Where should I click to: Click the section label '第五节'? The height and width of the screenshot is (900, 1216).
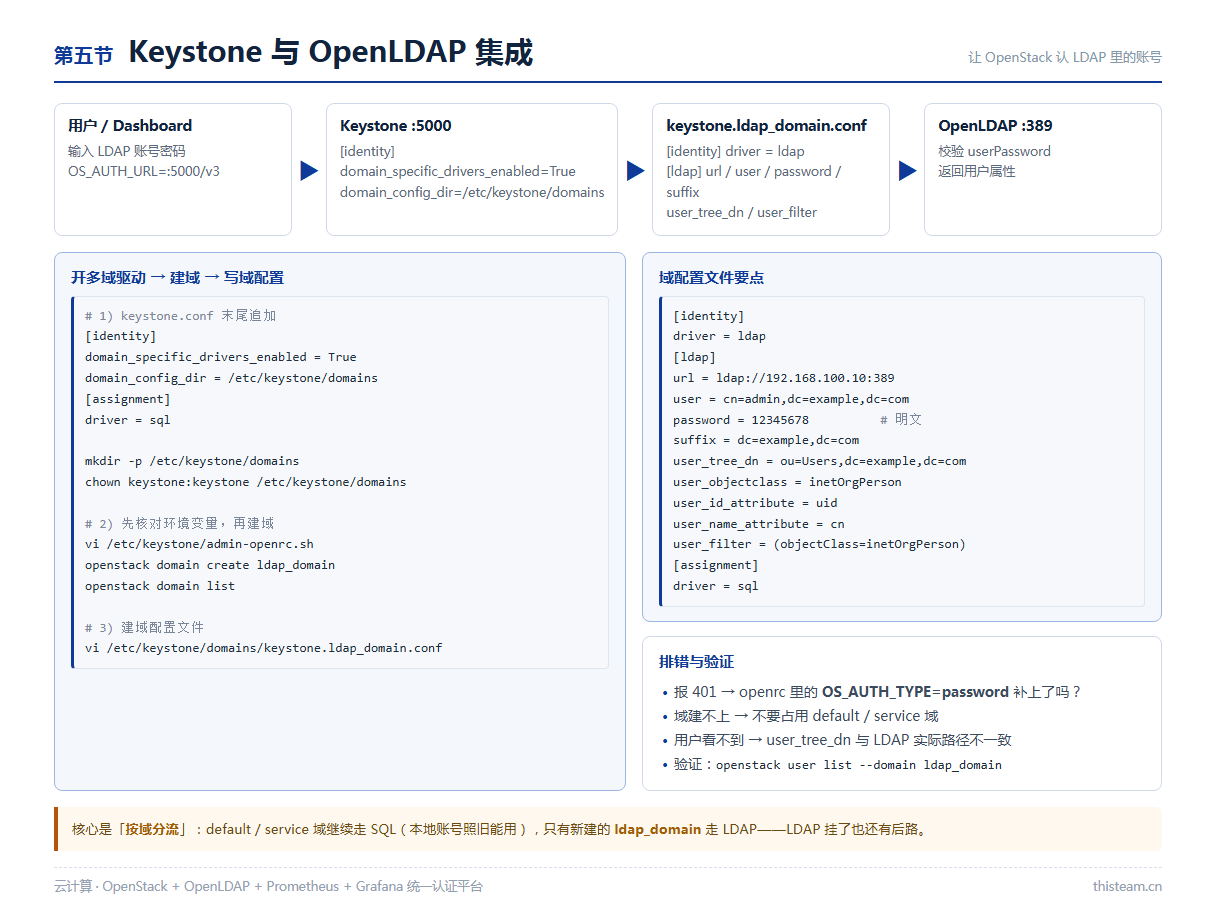tap(84, 55)
